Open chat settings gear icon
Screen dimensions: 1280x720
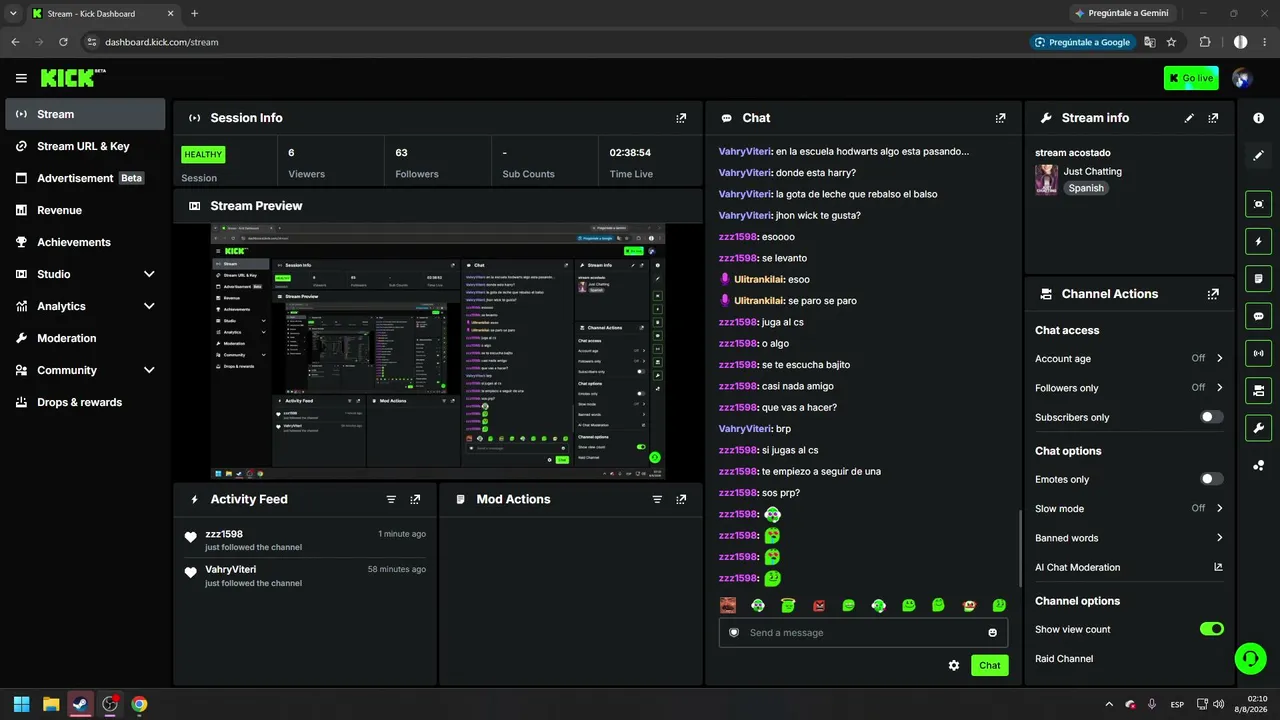[954, 665]
